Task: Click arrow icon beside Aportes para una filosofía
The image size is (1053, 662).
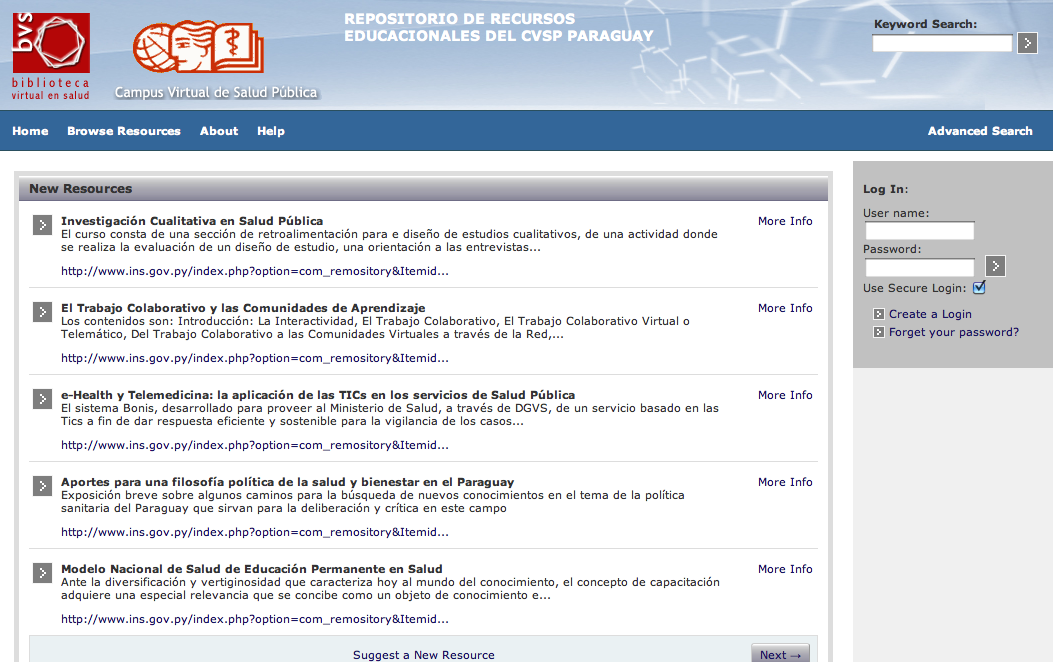Action: click(42, 486)
